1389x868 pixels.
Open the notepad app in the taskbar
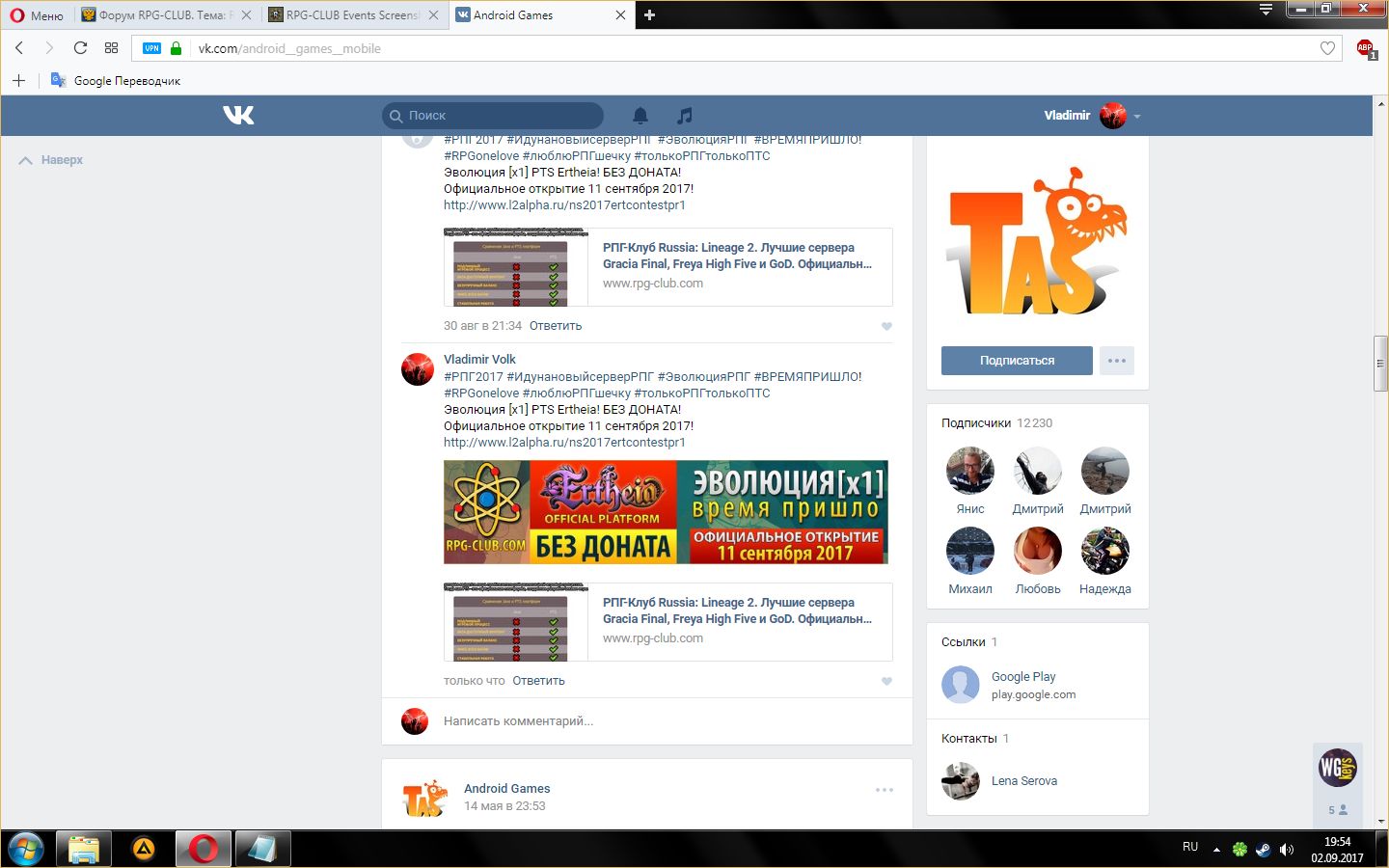pos(262,849)
